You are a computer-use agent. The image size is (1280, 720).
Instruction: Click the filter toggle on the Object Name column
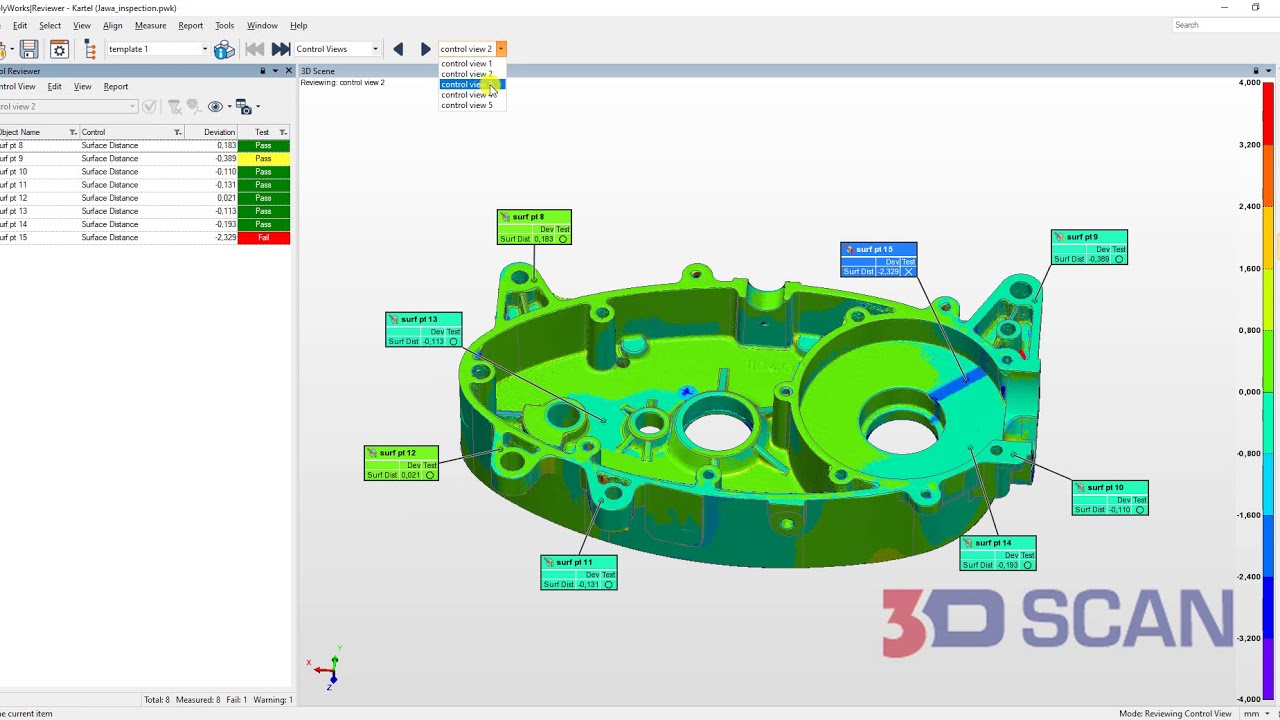[73, 131]
